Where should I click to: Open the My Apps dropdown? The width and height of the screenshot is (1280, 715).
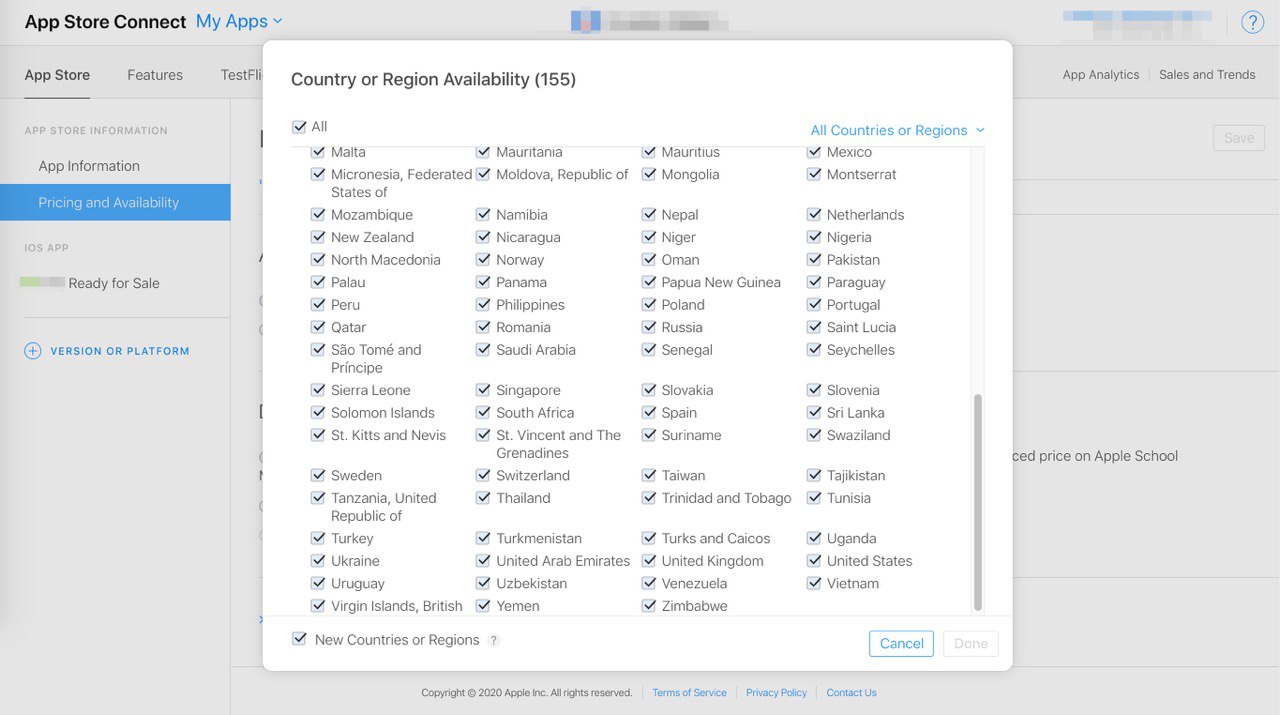239,21
